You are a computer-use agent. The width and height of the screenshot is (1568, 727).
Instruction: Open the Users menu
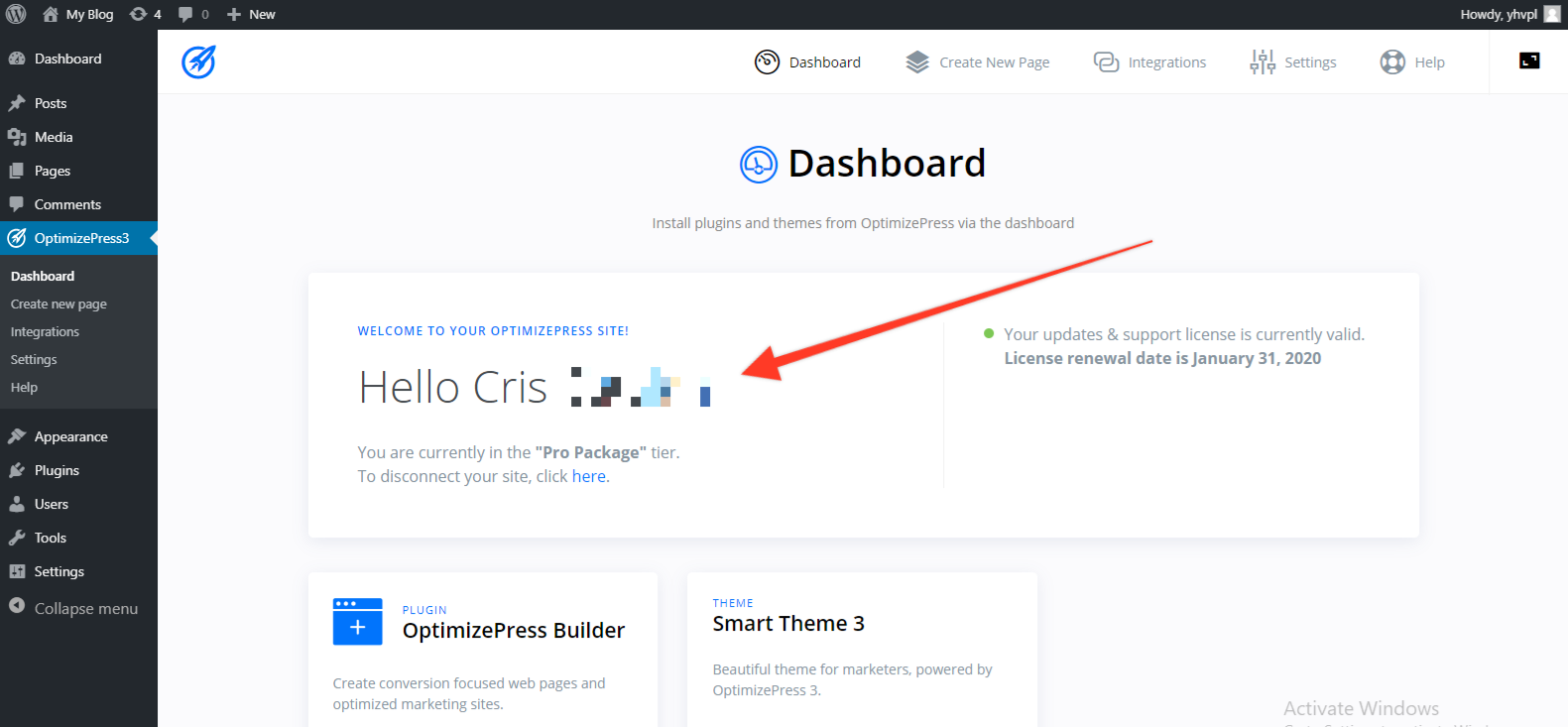click(x=52, y=504)
